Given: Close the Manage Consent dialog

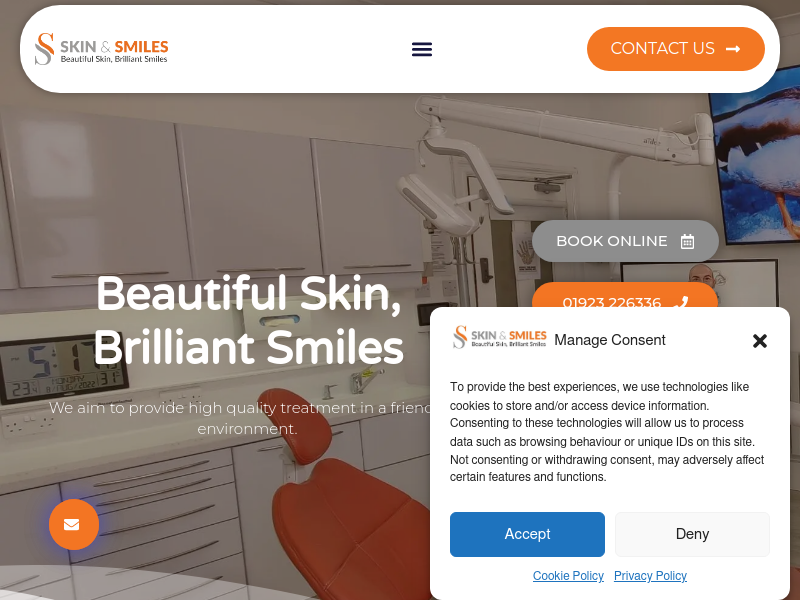Looking at the screenshot, I should 760,341.
